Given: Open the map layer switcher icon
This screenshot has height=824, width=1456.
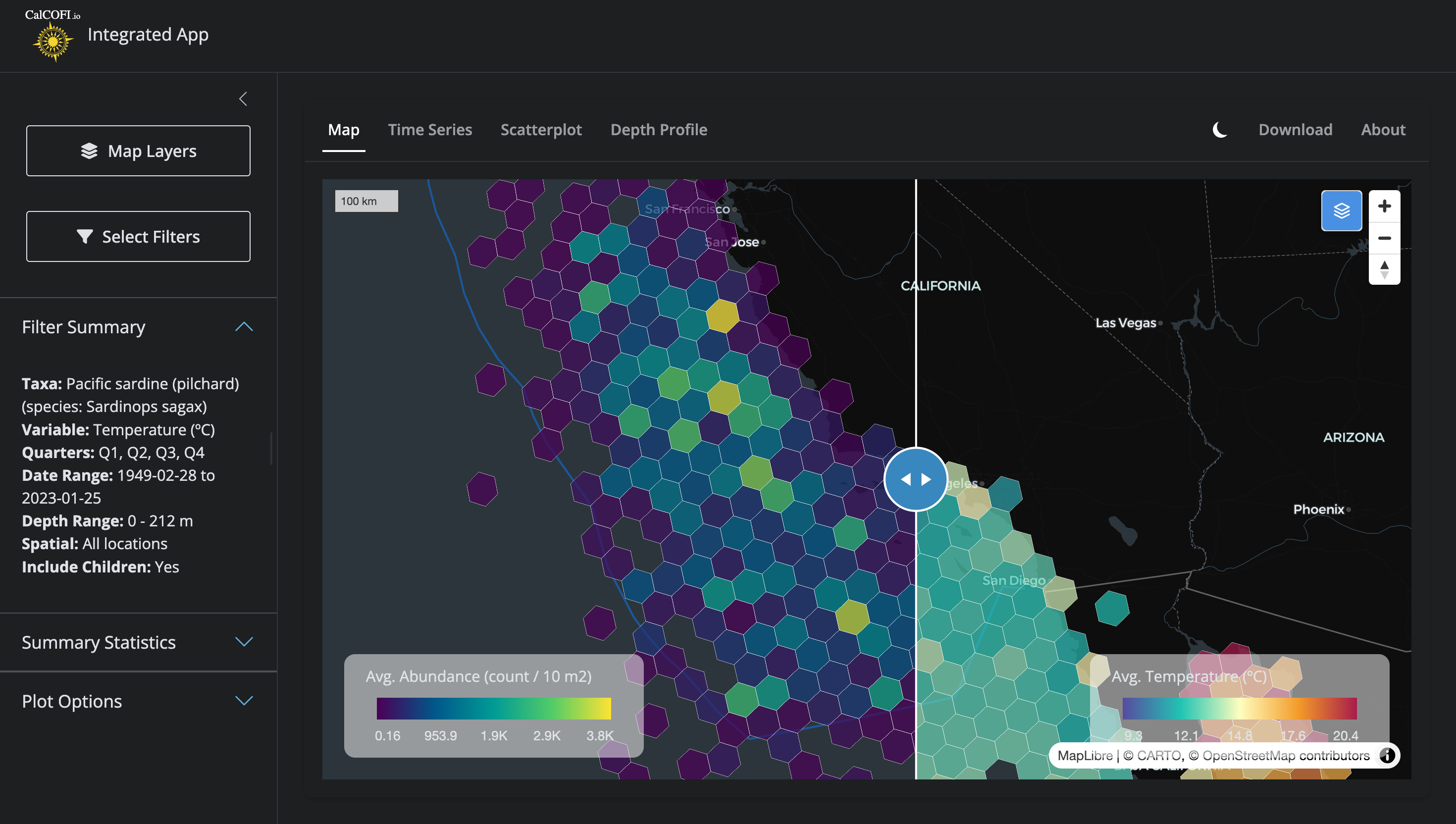Looking at the screenshot, I should click(1341, 210).
